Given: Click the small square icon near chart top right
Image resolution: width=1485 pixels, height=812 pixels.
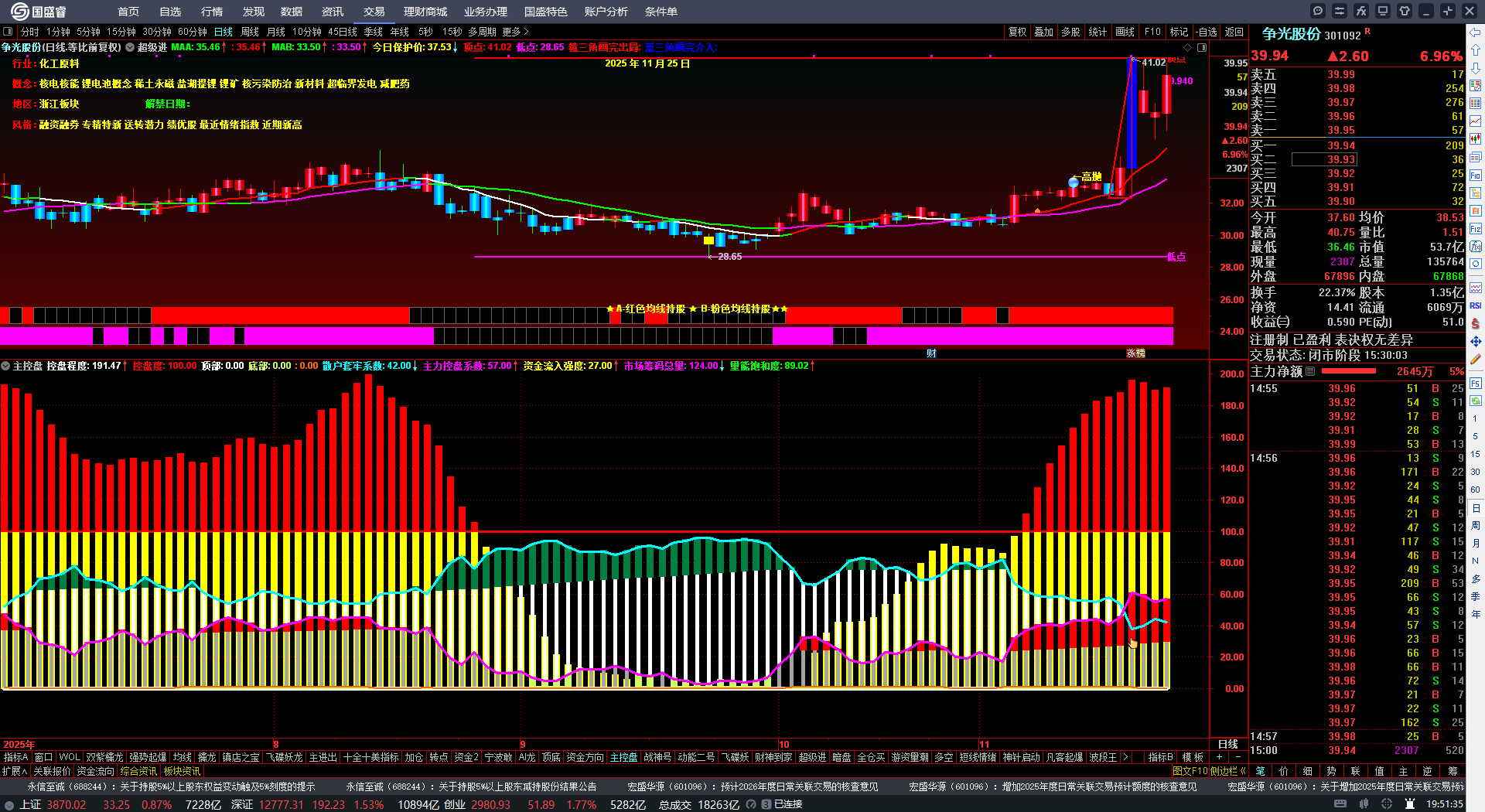Looking at the screenshot, I should click(1202, 47).
